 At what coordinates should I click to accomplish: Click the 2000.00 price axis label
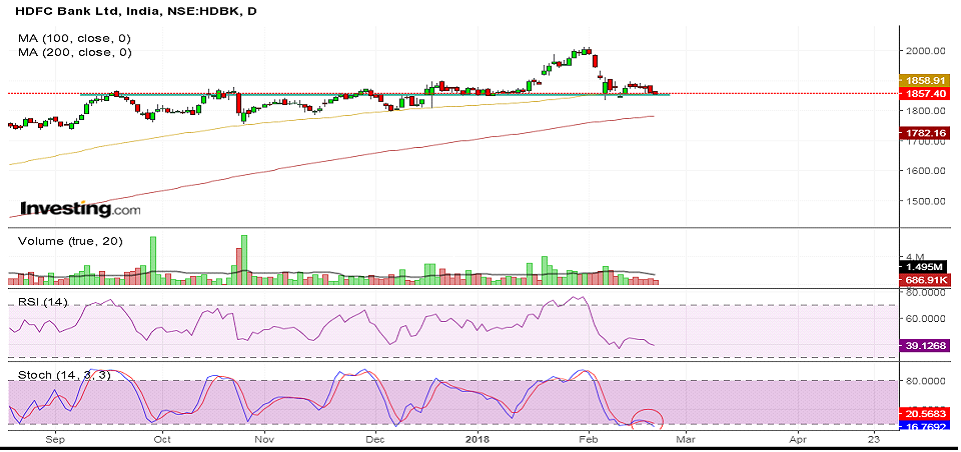(925, 51)
